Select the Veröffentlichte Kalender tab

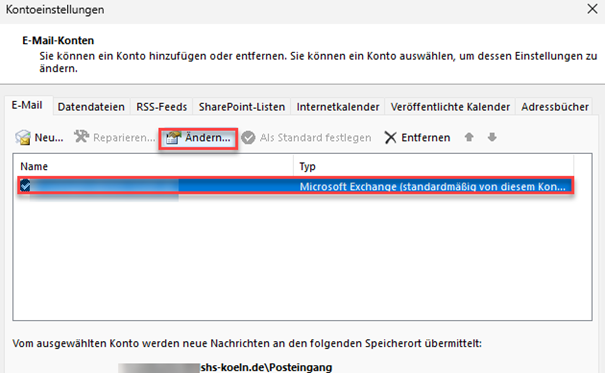(x=450, y=107)
